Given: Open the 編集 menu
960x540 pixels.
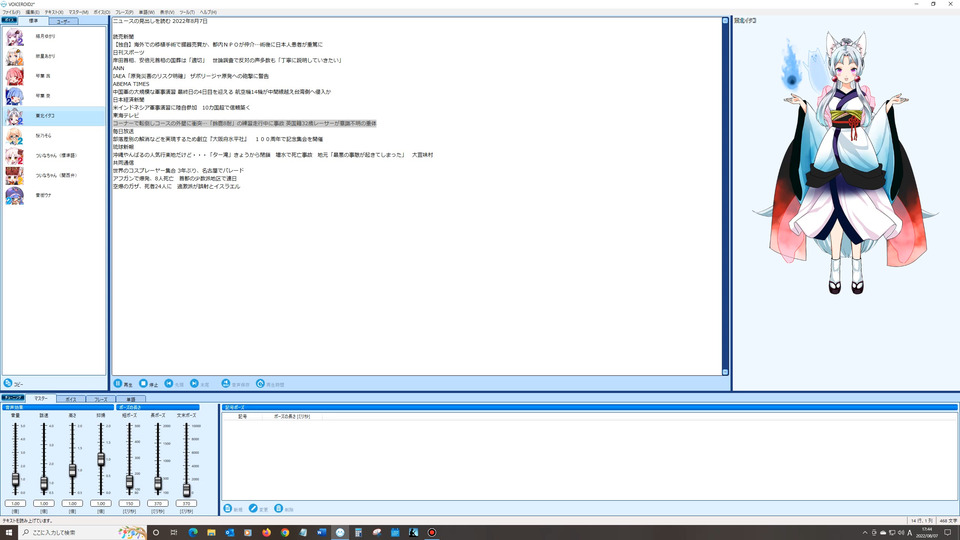Looking at the screenshot, I should click(32, 12).
